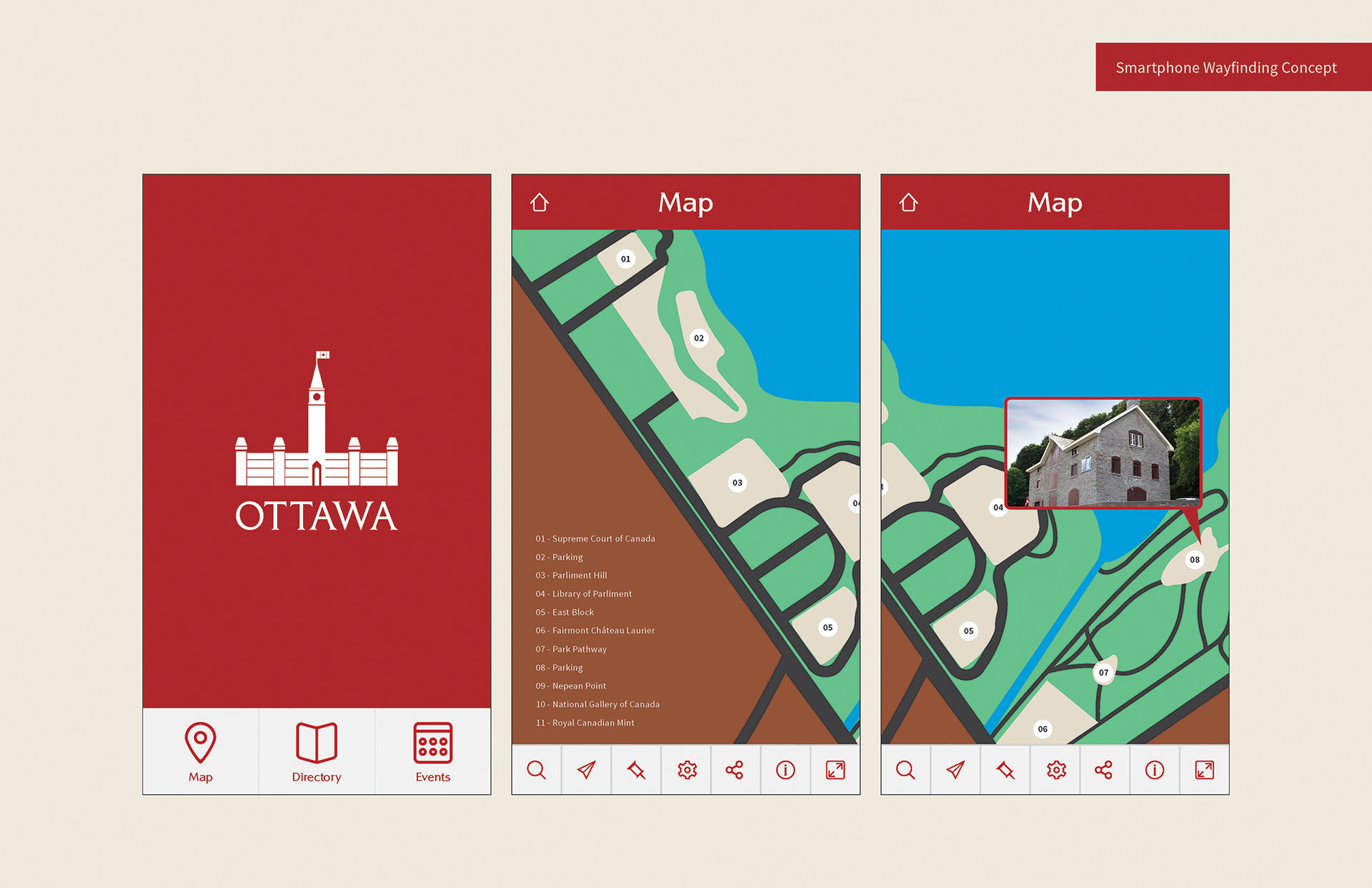Click the stone building photo popup
This screenshot has width=1372, height=888.
point(1103,453)
